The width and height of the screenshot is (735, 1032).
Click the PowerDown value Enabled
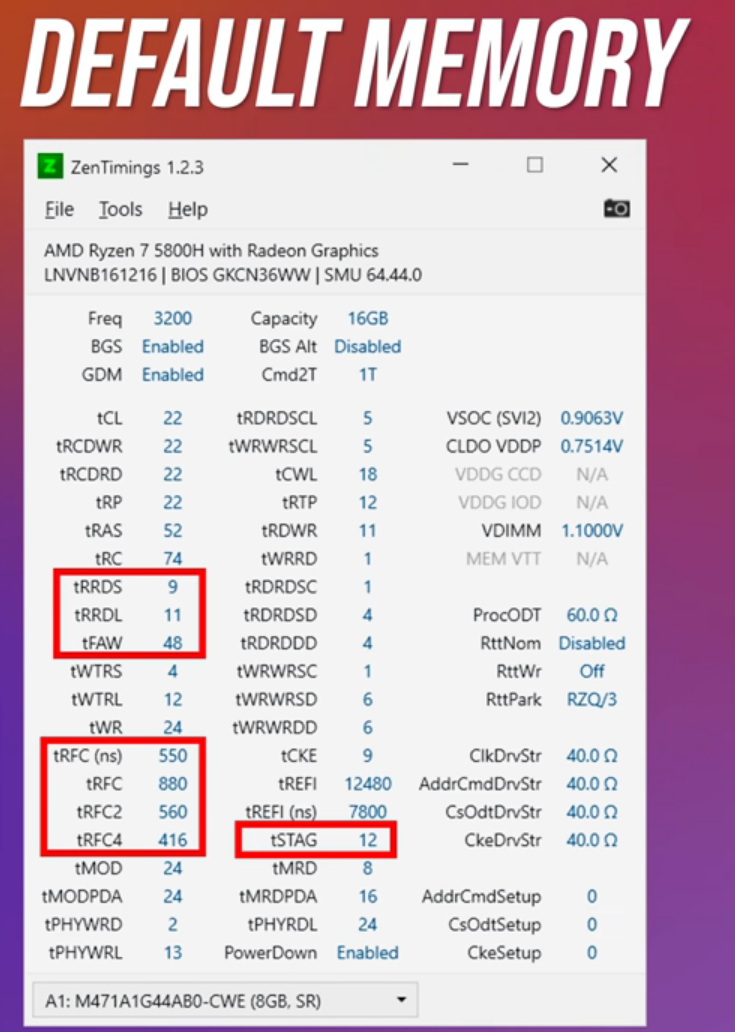coord(368,953)
